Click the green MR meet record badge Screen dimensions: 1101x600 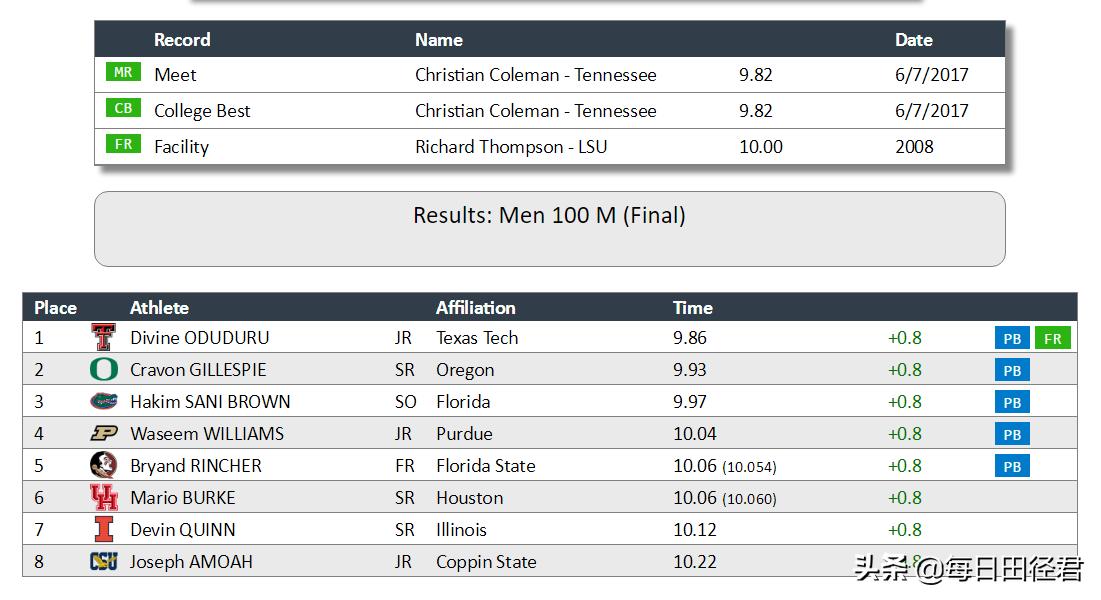(123, 73)
